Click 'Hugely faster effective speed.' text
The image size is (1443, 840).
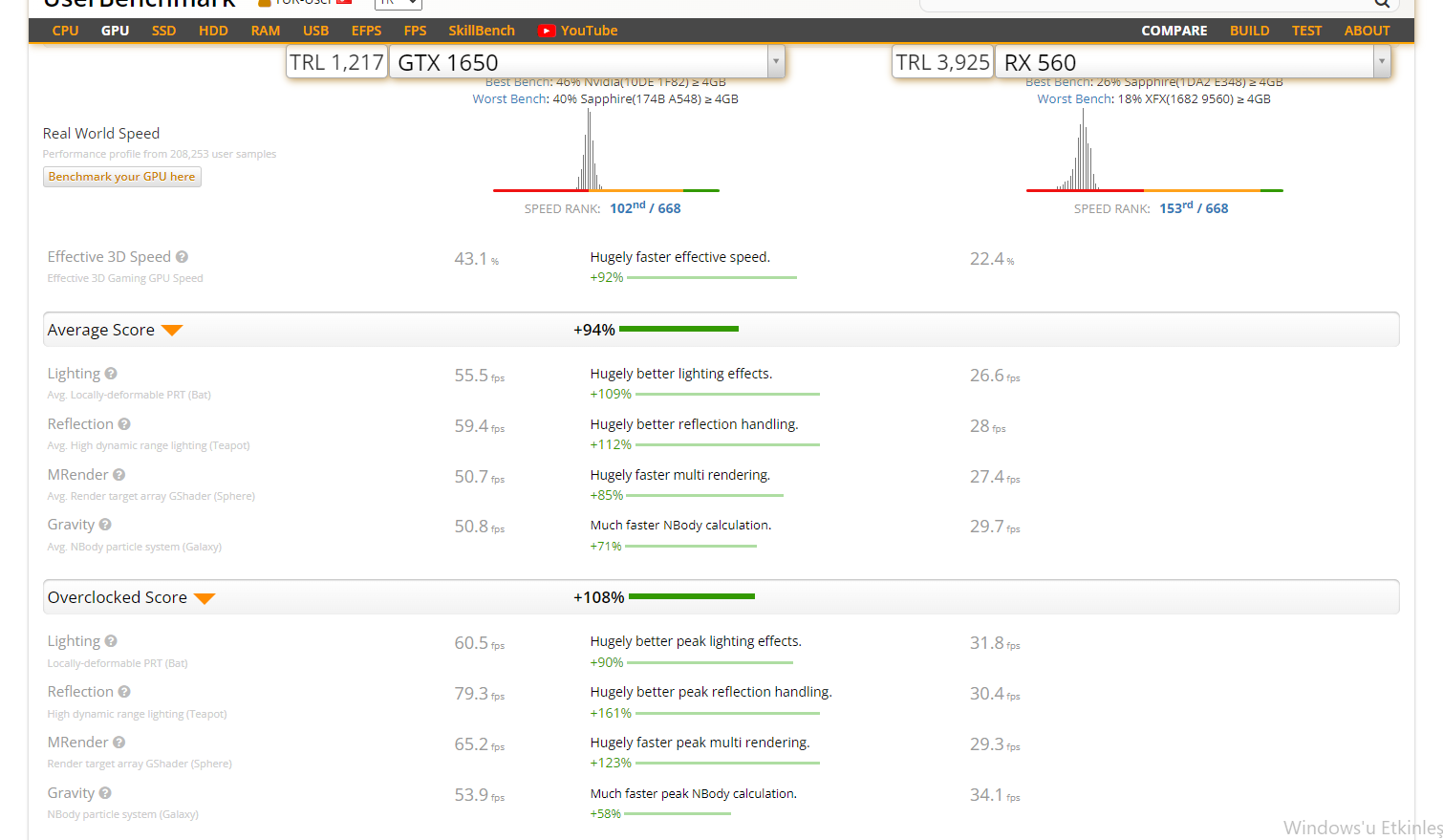680,257
